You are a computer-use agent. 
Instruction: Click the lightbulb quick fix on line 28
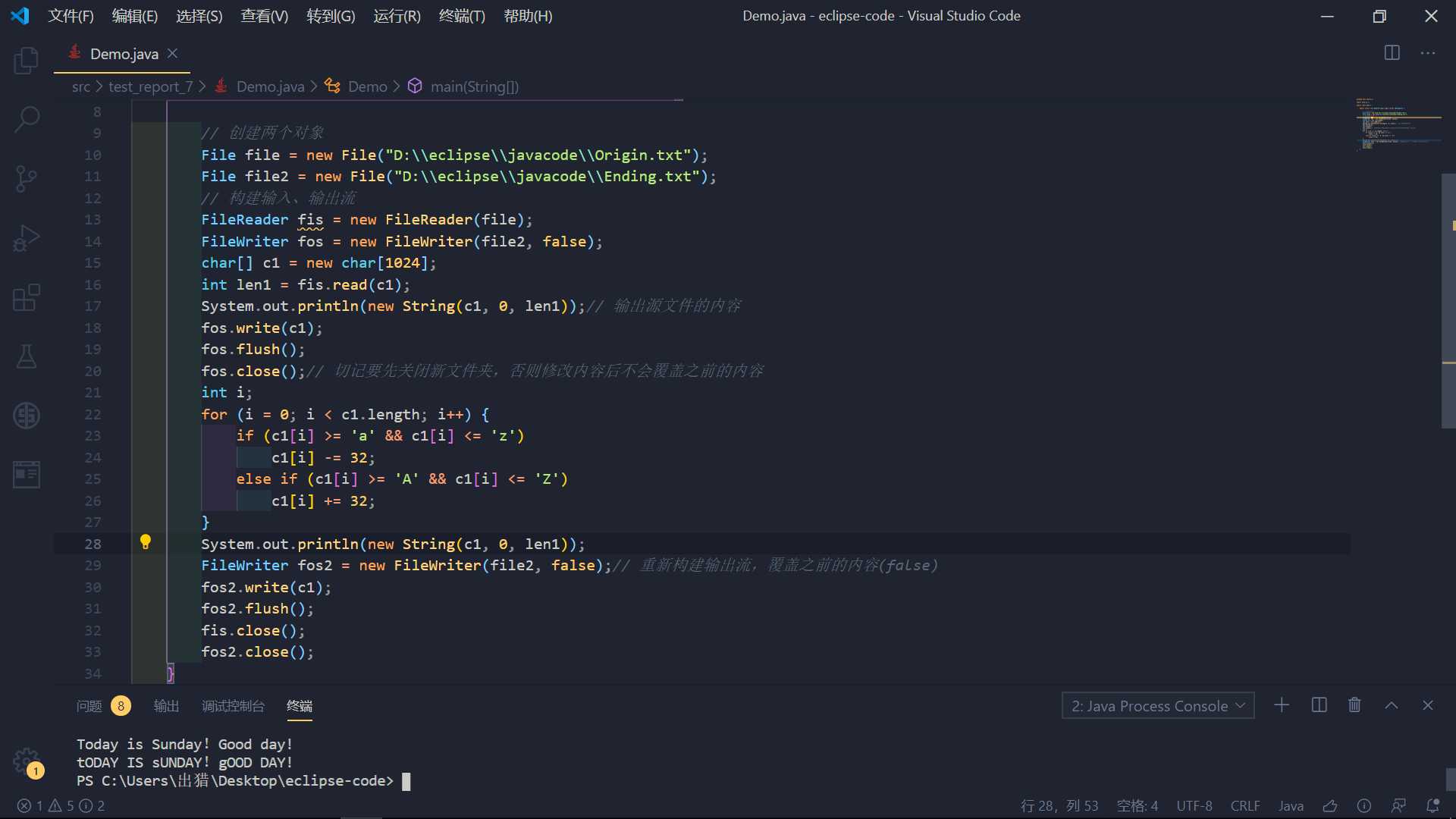click(x=146, y=542)
